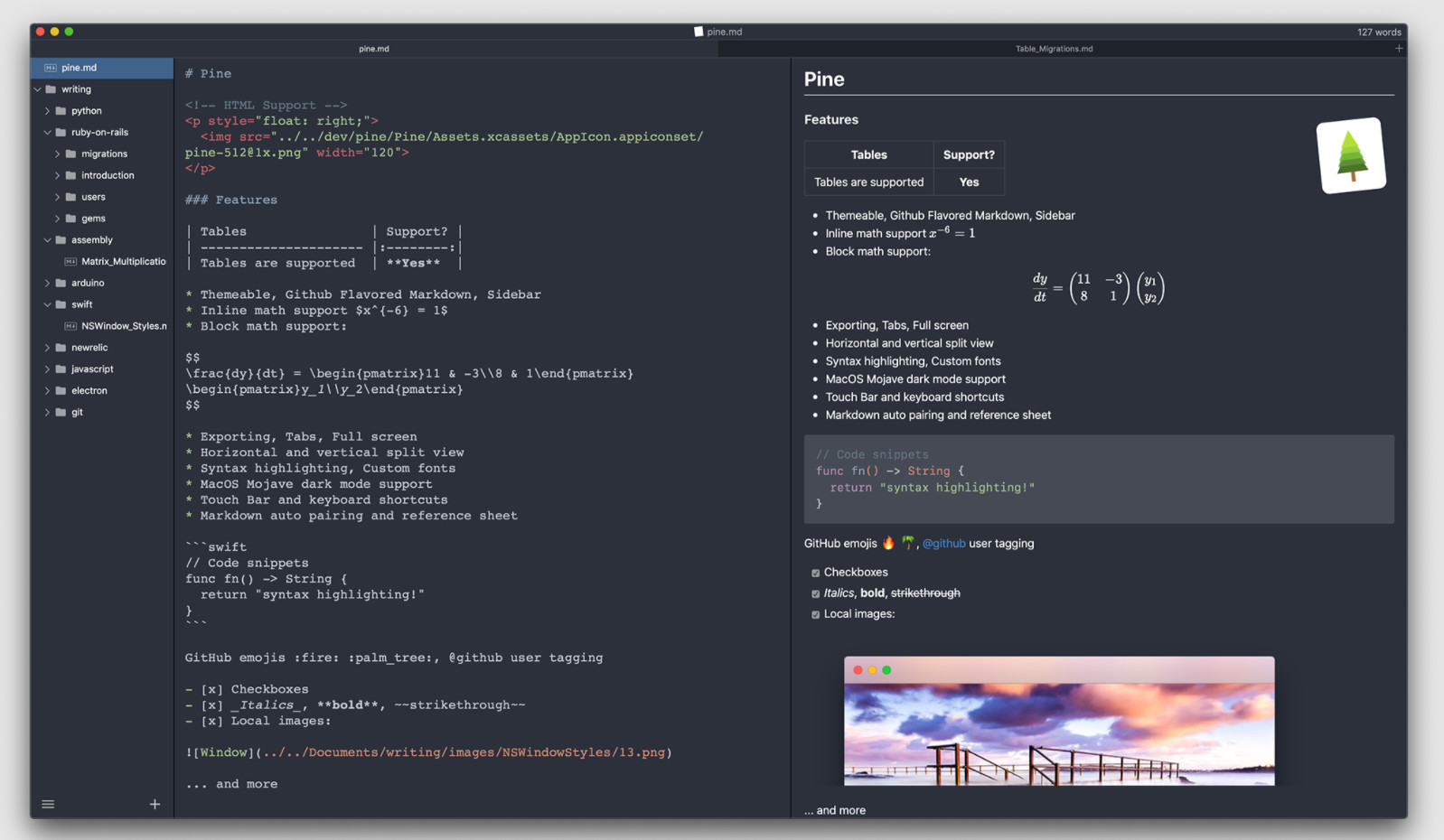The height and width of the screenshot is (840, 1444).
Task: Click the newrelic folder icon
Action: tap(61, 348)
